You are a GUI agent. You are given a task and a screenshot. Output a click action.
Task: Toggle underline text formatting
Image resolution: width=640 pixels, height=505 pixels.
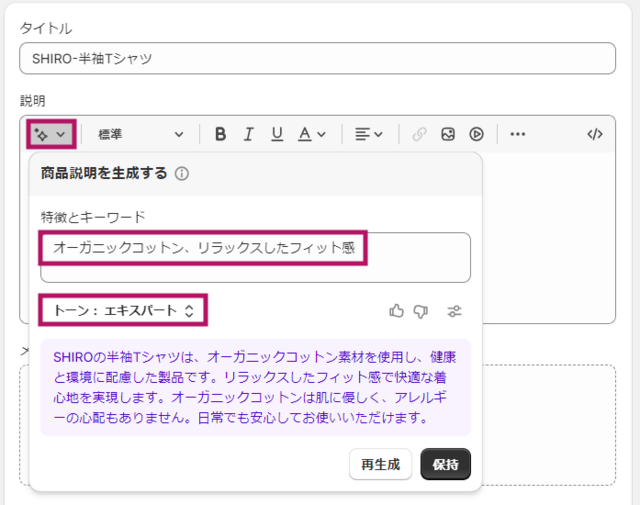[277, 134]
